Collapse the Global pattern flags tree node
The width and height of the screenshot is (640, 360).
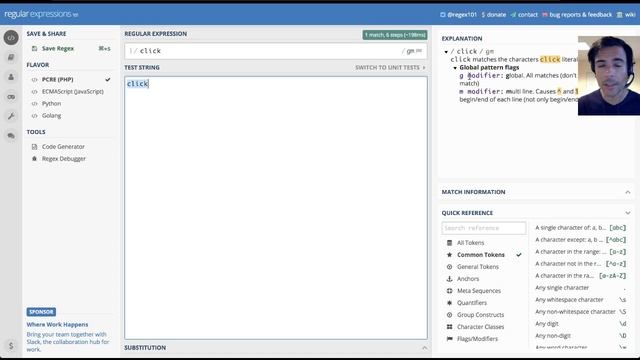455,68
